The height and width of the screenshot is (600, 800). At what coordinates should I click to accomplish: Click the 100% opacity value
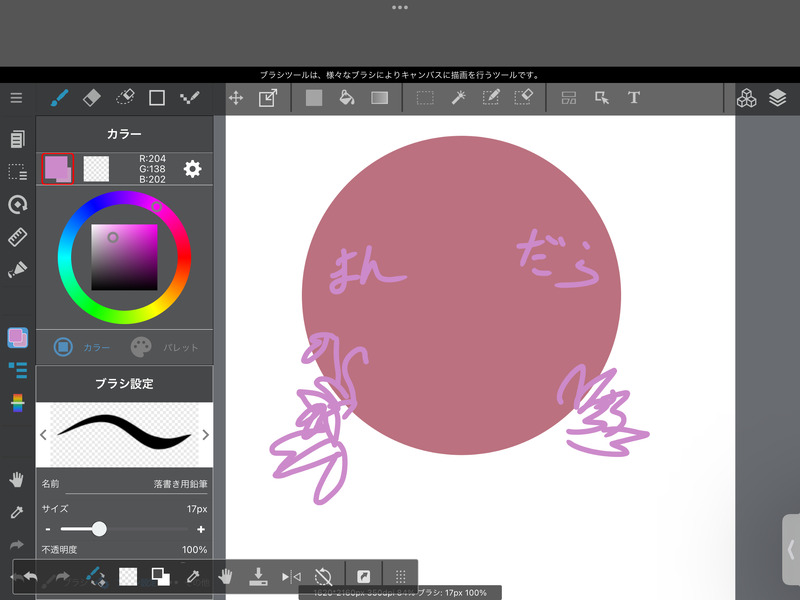click(194, 549)
